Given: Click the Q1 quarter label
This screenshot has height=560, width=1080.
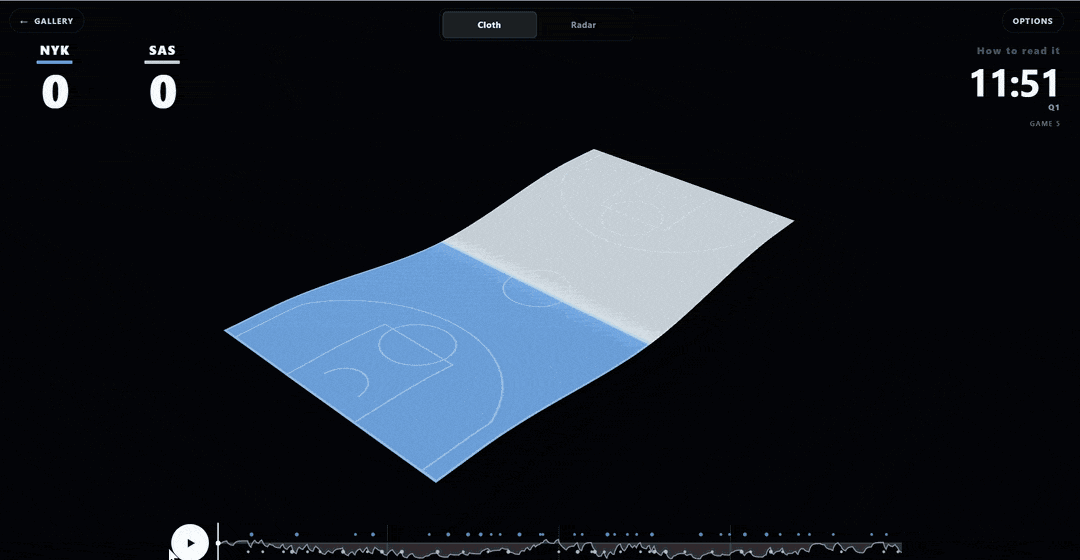Looking at the screenshot, I should 1054,107.
